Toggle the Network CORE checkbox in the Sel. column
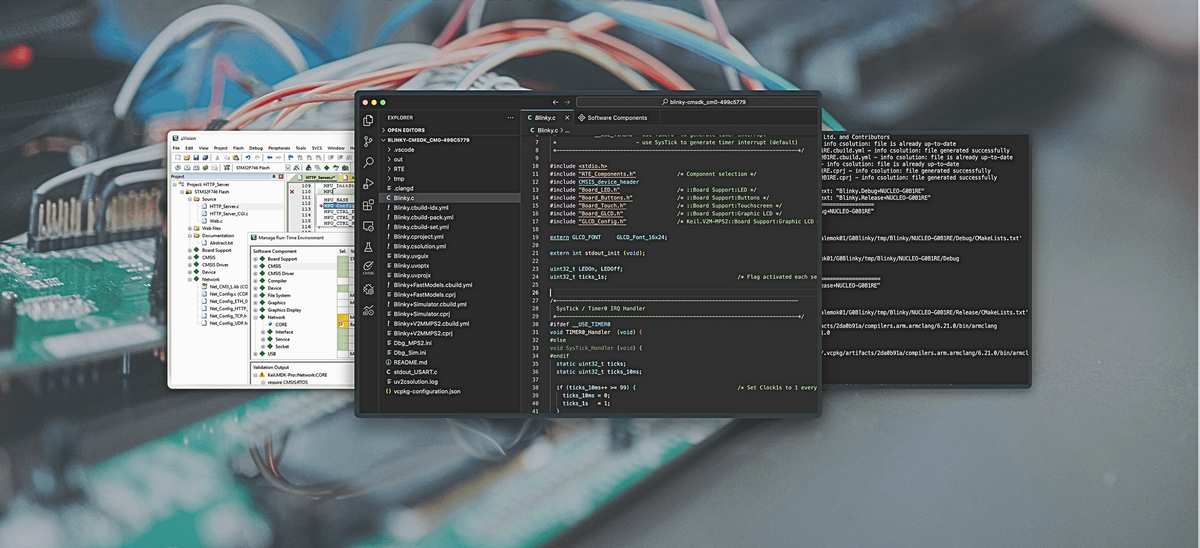The image size is (1200, 548). [341, 325]
